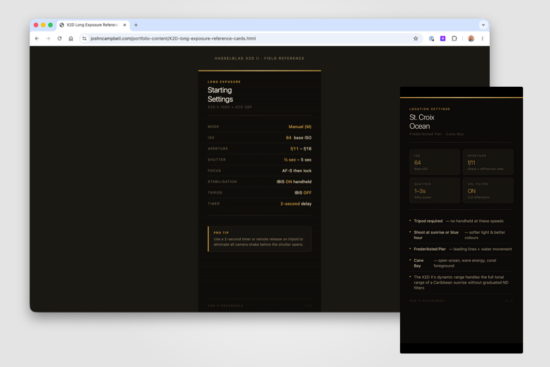Select the CPL filter ON tile
This screenshot has width=550, height=367.
pos(488,191)
